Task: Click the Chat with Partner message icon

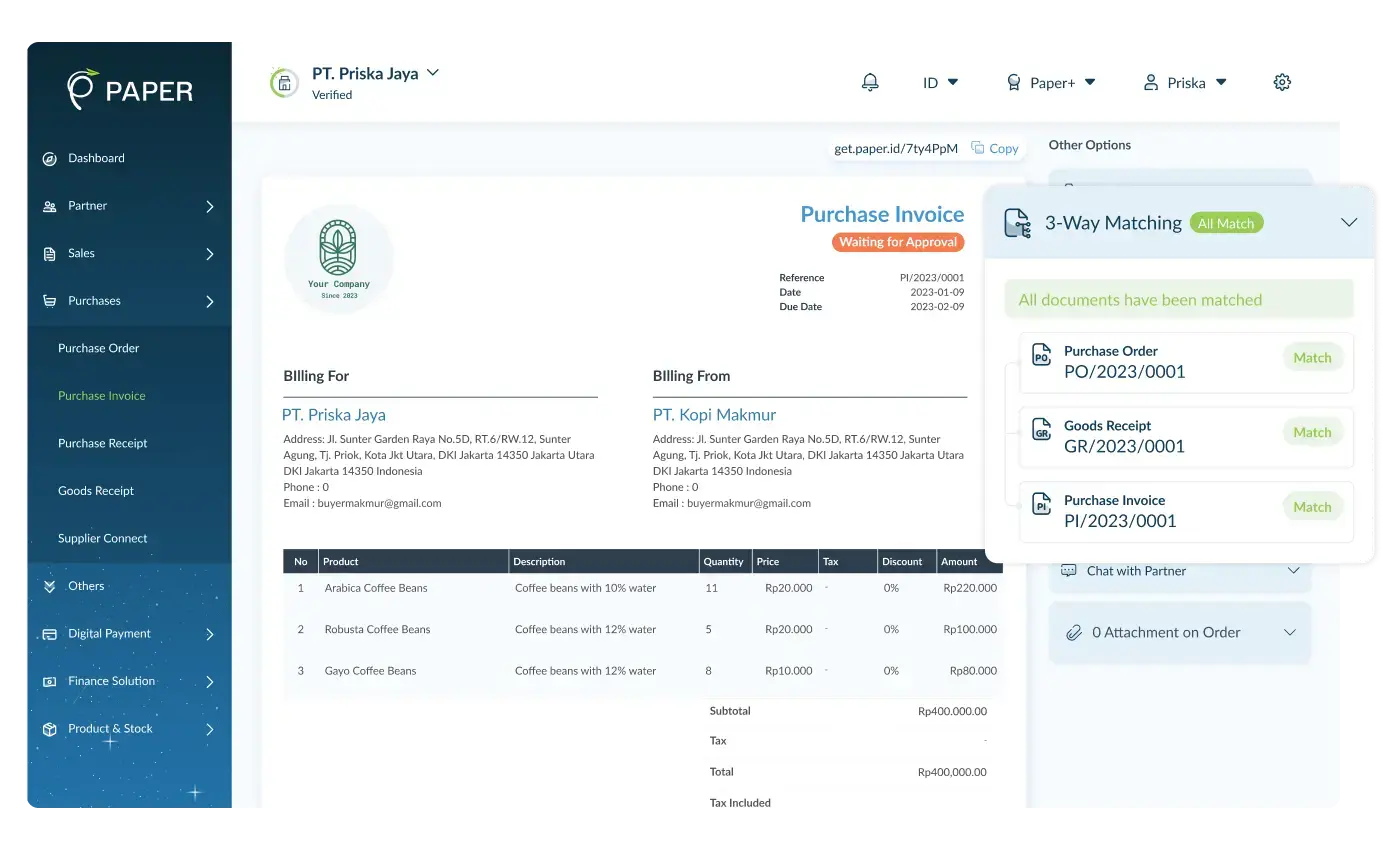Action: point(1068,571)
